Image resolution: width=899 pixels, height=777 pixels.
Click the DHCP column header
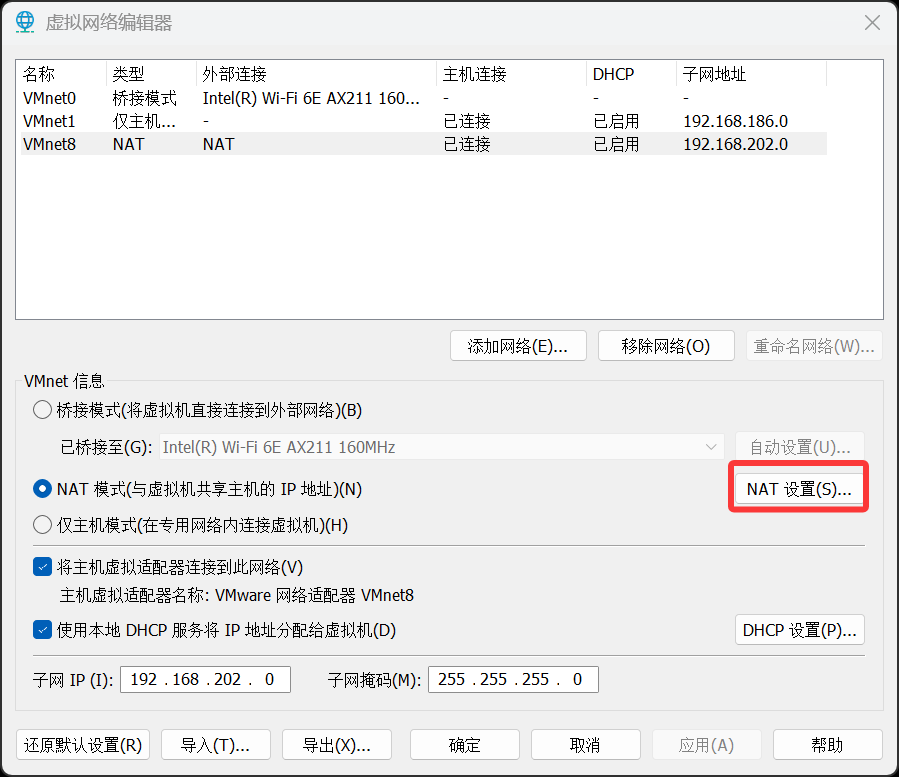632,74
